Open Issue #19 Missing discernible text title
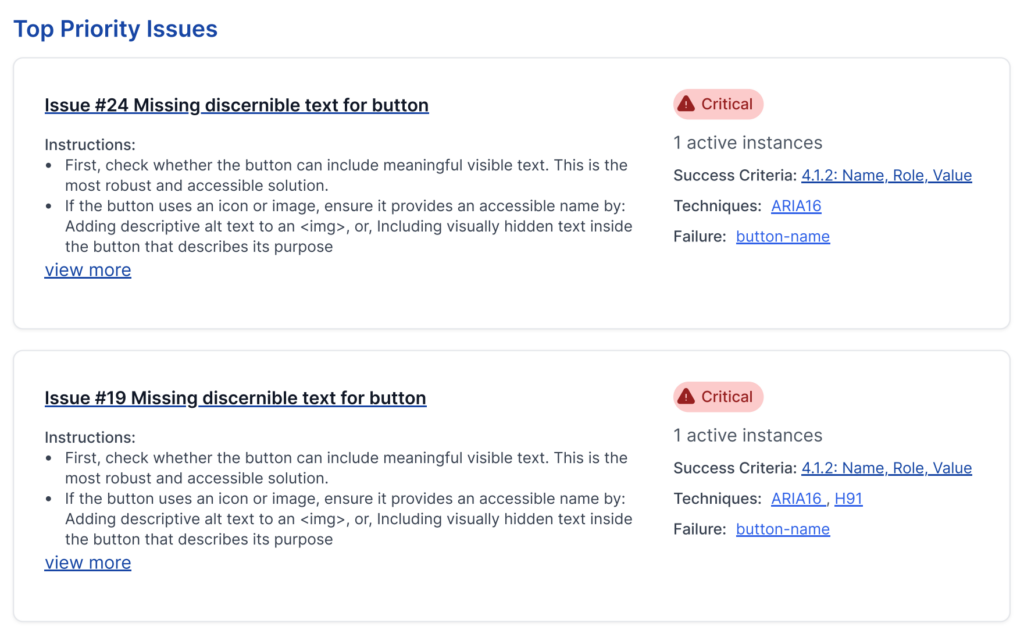1024x637 pixels. point(235,398)
